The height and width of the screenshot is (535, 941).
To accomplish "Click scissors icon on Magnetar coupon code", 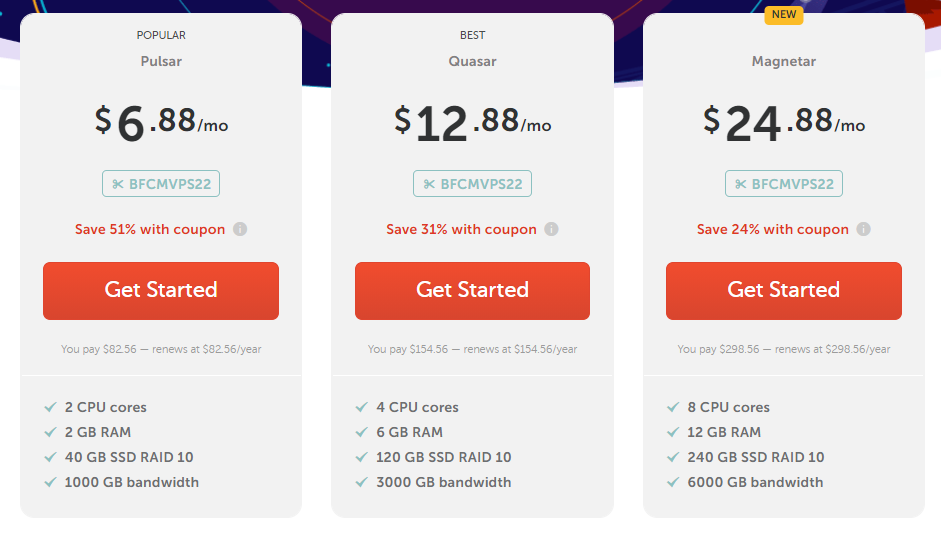I will pyautogui.click(x=741, y=184).
